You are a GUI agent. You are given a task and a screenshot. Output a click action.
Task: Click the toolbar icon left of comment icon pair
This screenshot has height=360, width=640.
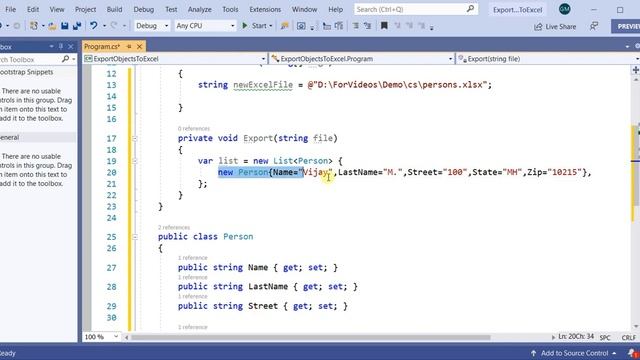tap(338, 26)
